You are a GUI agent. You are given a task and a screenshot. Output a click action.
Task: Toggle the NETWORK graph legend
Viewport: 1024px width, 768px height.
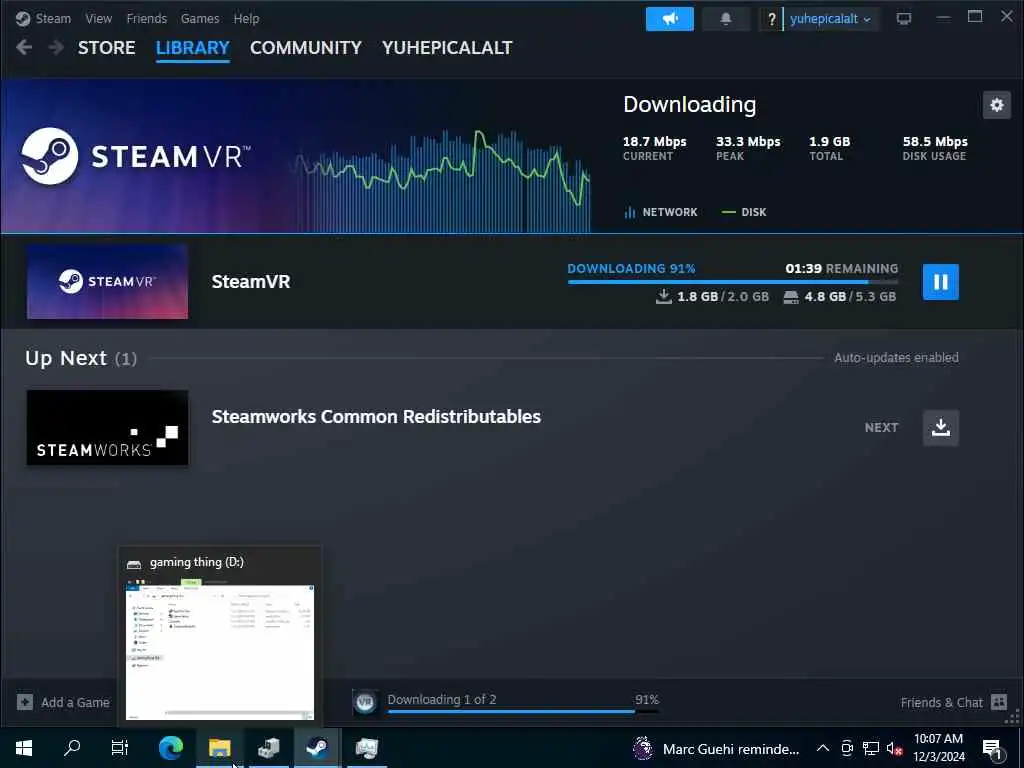[x=661, y=212]
